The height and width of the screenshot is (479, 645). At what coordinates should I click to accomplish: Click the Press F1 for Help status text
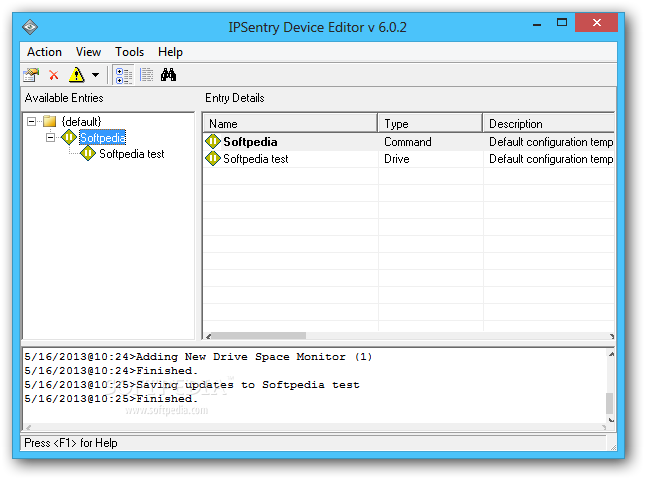click(71, 443)
